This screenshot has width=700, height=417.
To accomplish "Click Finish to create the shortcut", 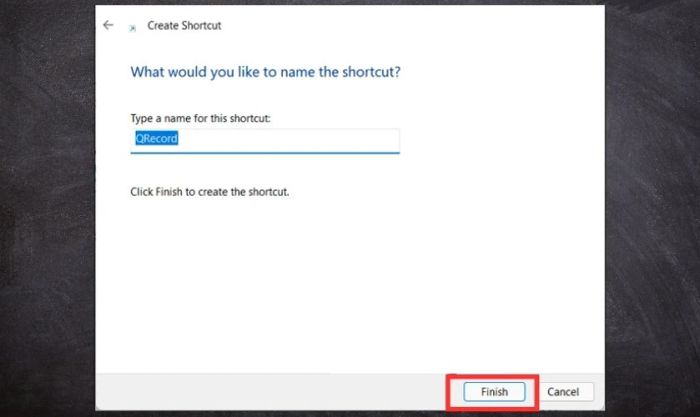I will click(494, 392).
